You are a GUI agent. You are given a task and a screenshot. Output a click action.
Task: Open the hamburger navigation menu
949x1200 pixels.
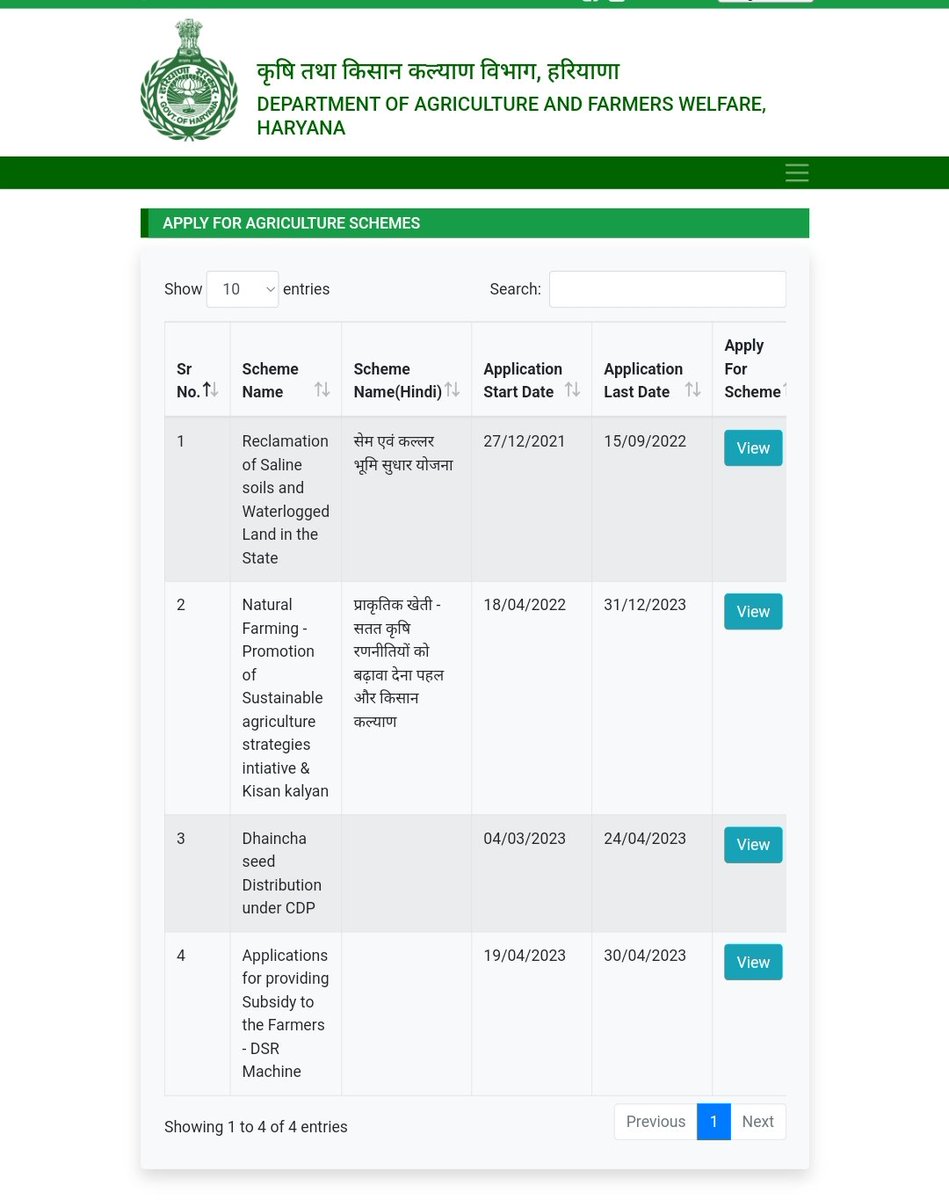796,172
